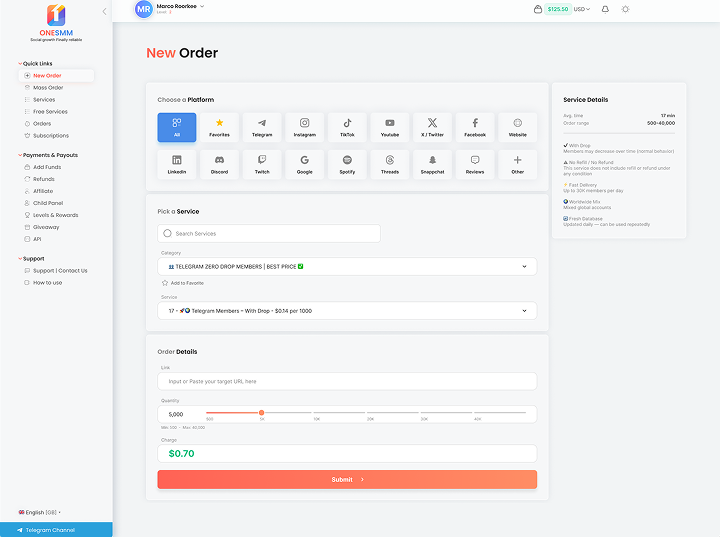Select the Youtube platform tile

coord(390,127)
